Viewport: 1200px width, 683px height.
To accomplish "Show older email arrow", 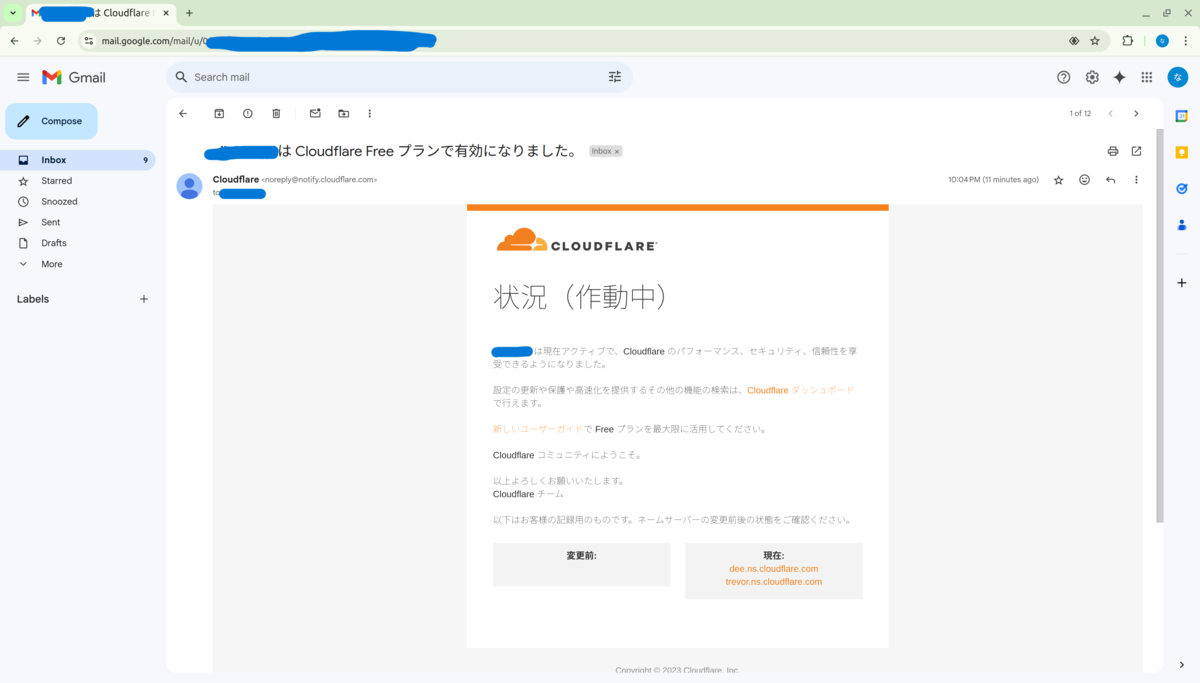I will pyautogui.click(x=1136, y=114).
